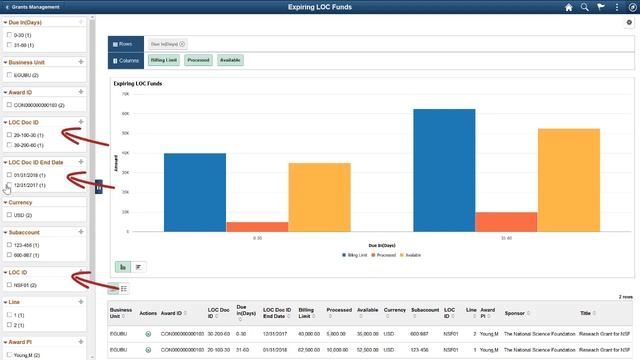Click the yellow Available bar for 31-60
The width and height of the screenshot is (640, 360).
[569, 180]
